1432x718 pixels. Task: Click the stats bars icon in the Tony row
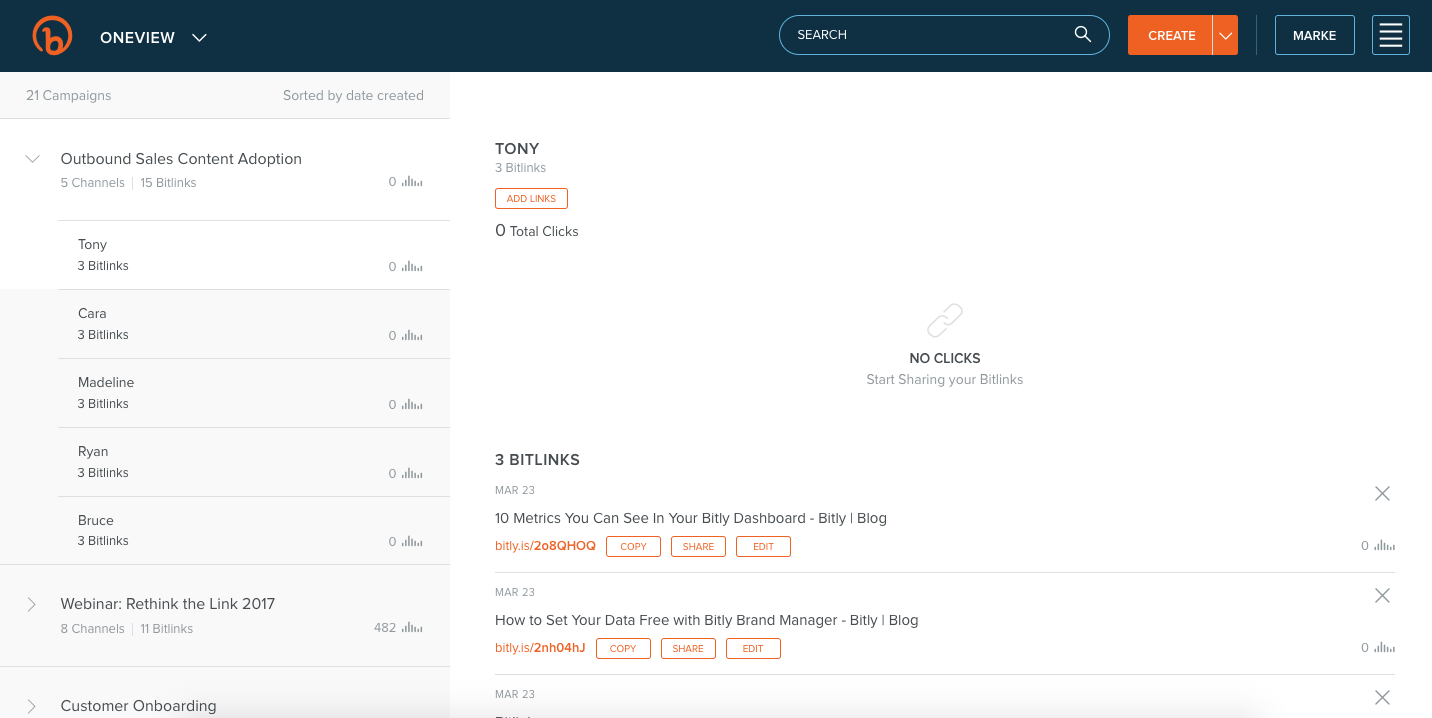point(412,267)
